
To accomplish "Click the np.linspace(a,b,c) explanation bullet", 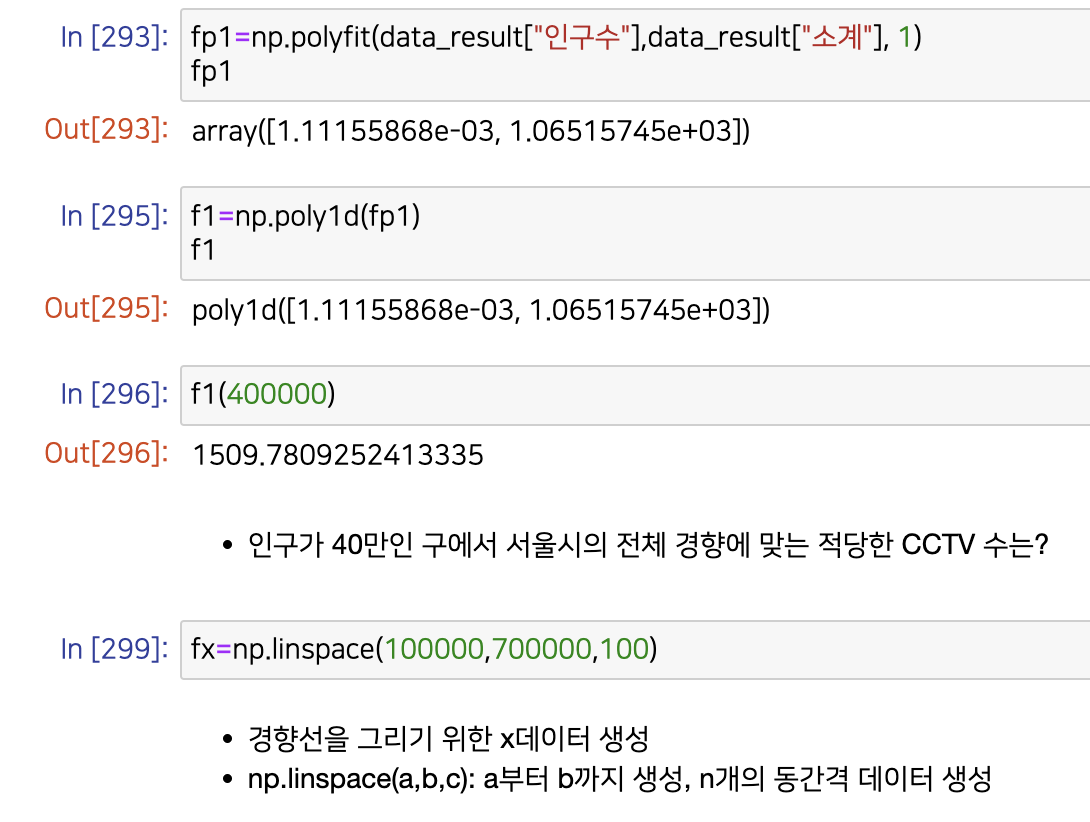I will (619, 779).
